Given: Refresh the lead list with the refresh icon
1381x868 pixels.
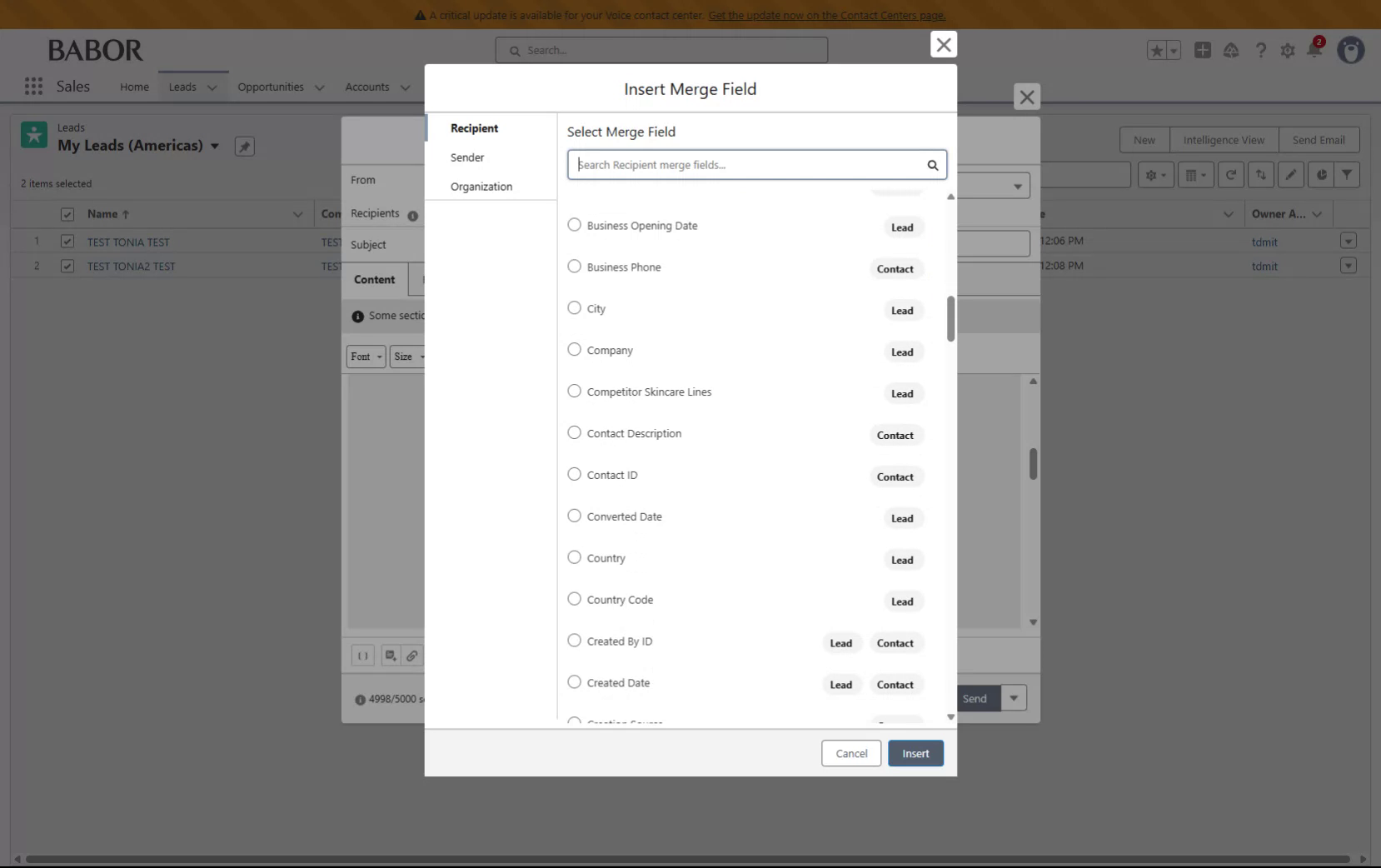Looking at the screenshot, I should click(1231, 174).
